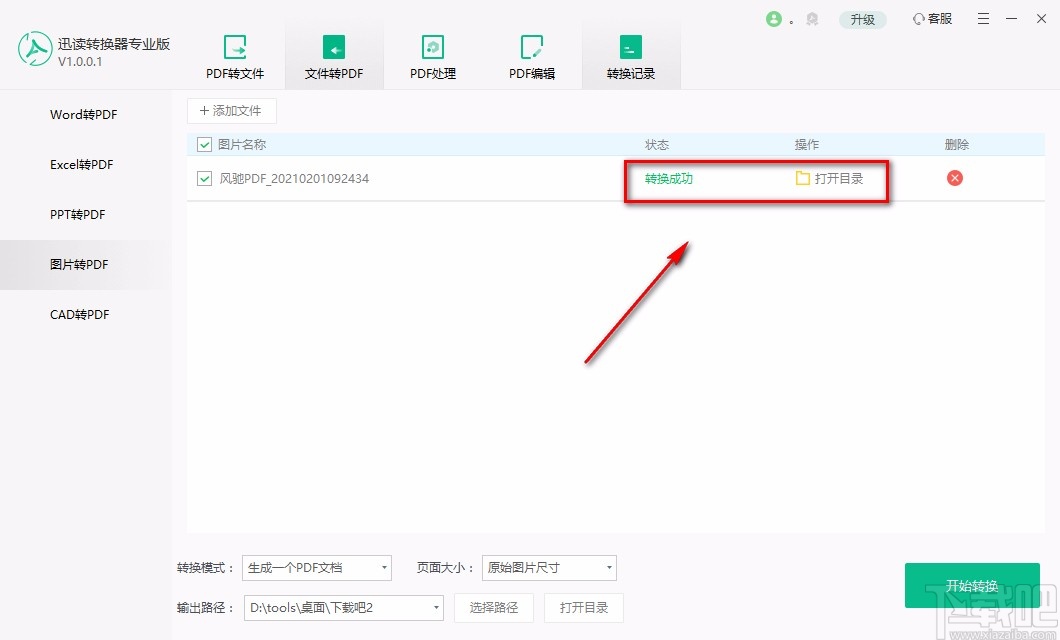The width and height of the screenshot is (1060, 640).
Task: View the 转换记录 conversion history
Action: pos(631,52)
